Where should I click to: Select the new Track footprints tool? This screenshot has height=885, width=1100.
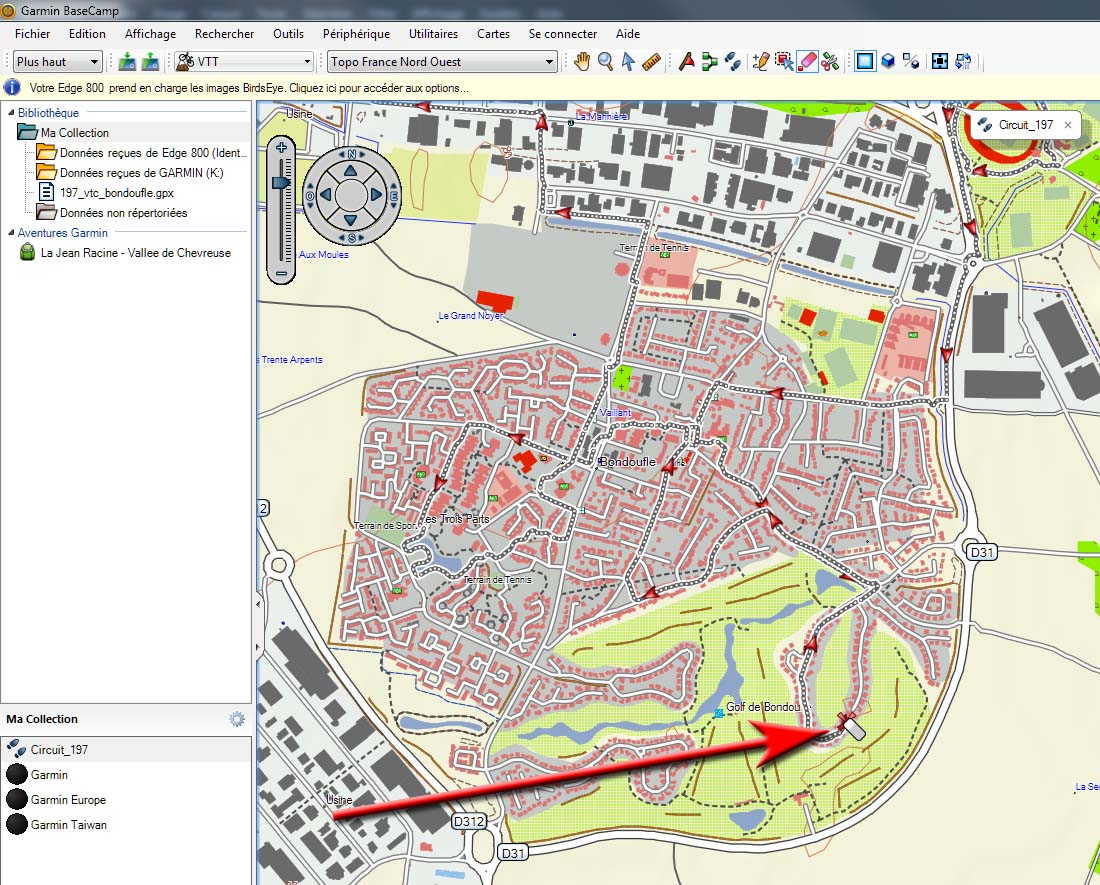click(x=732, y=62)
